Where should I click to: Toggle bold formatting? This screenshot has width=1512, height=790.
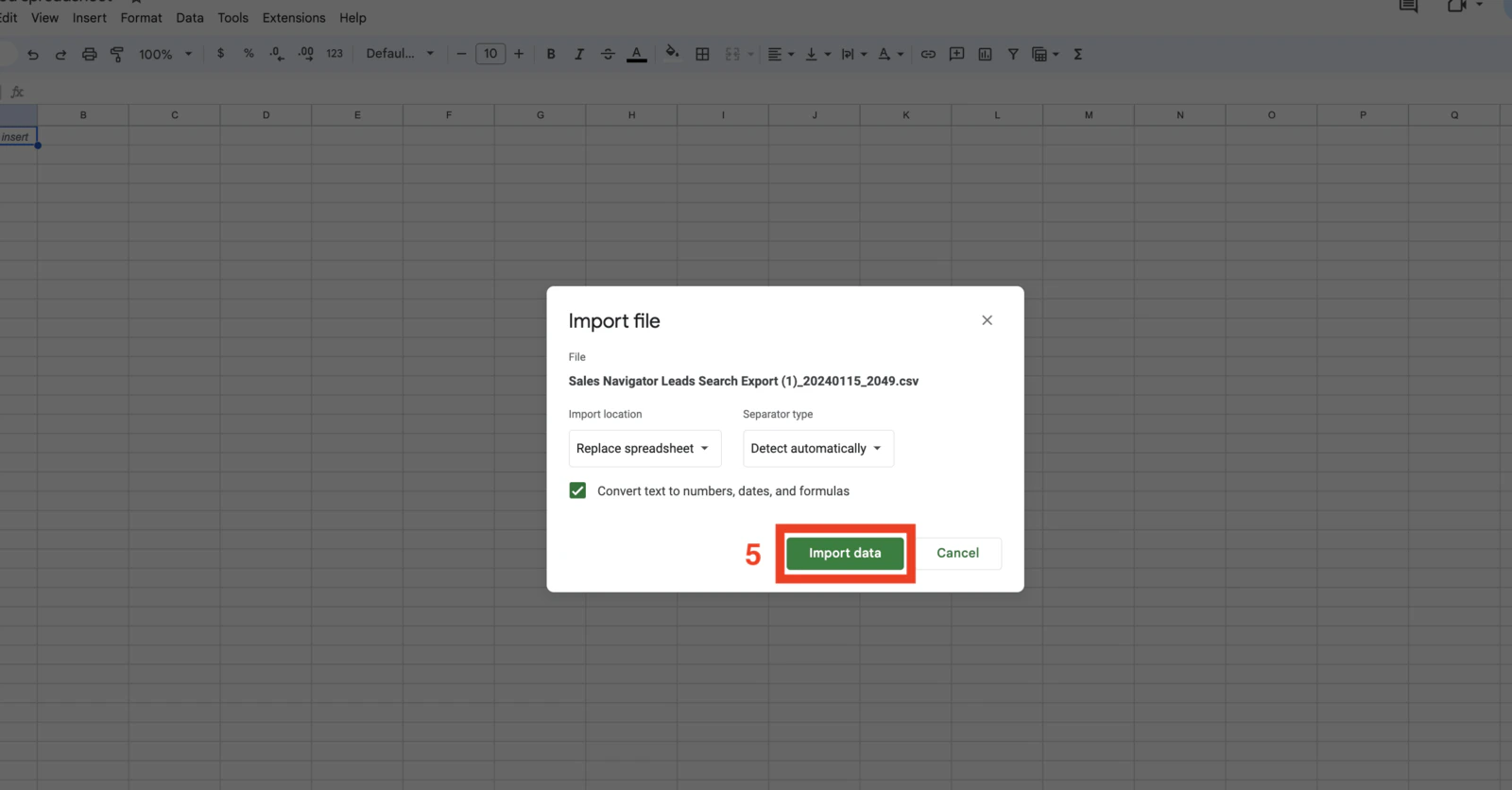click(551, 54)
